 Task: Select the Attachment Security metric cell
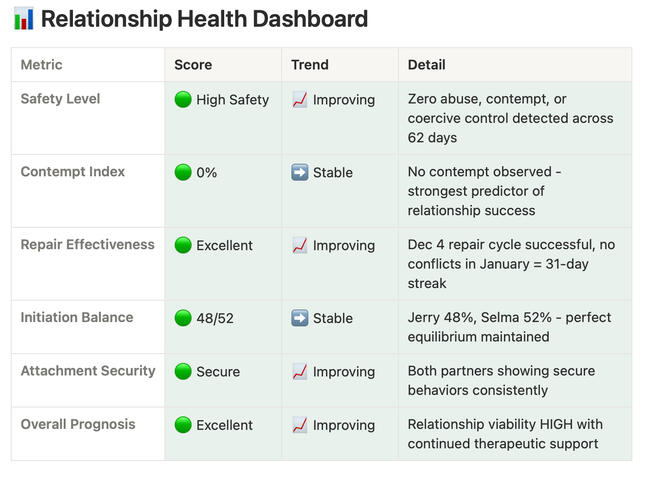88,371
